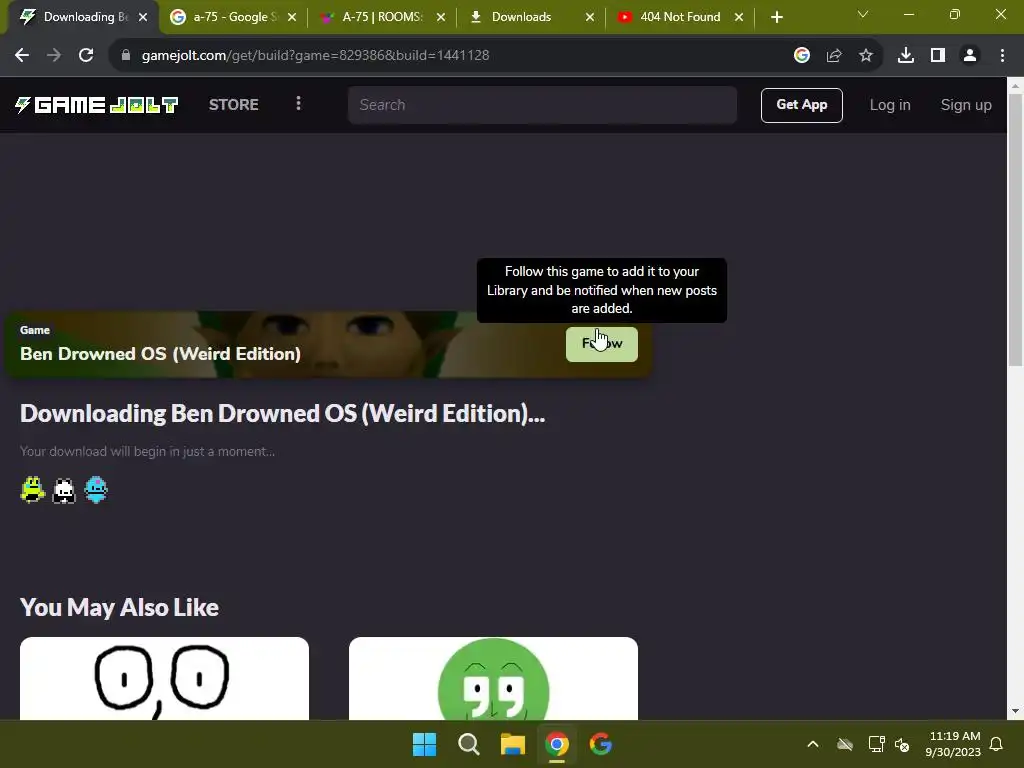Click the scrollbar down arrow
The width and height of the screenshot is (1024, 768).
(x=1016, y=711)
